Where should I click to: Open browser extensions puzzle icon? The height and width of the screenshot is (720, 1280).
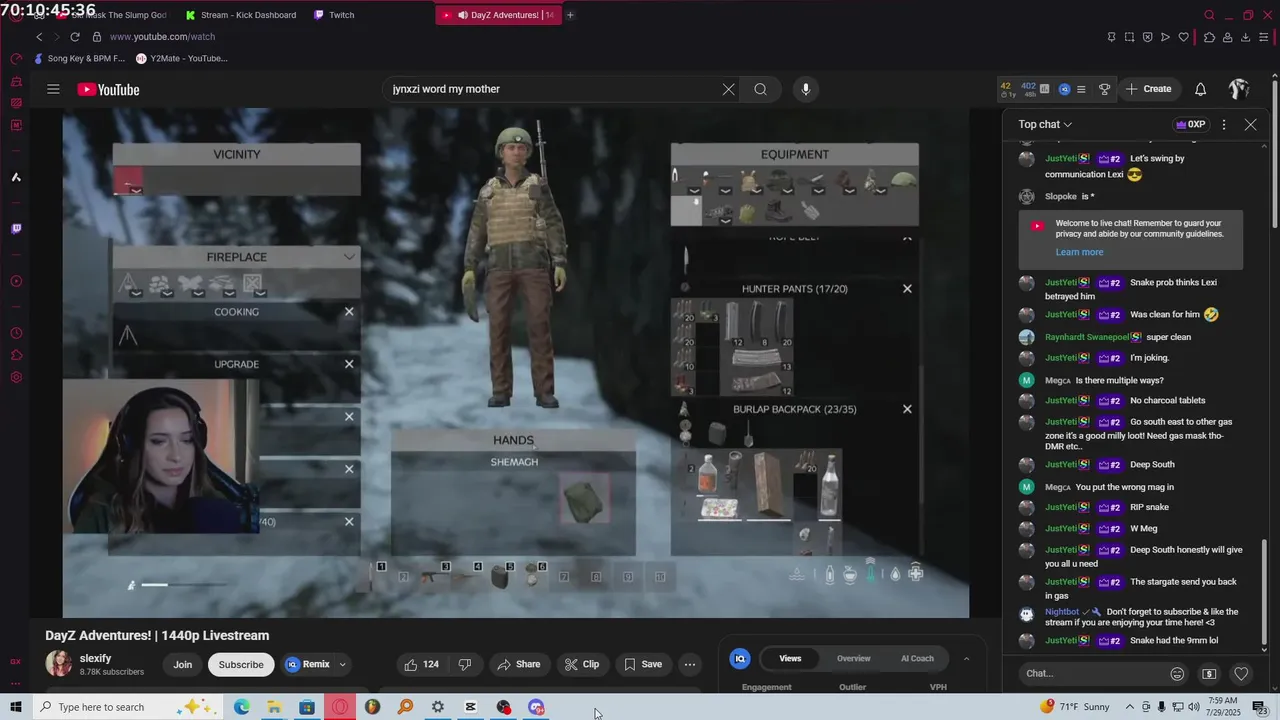coord(1210,37)
